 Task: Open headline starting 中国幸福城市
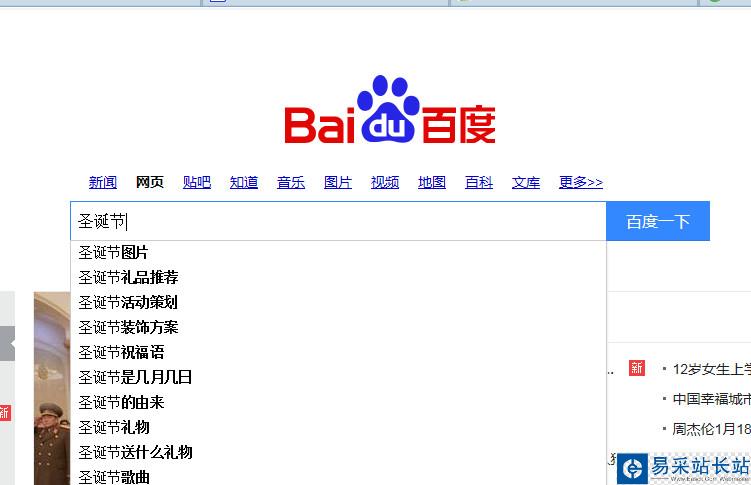[711, 399]
